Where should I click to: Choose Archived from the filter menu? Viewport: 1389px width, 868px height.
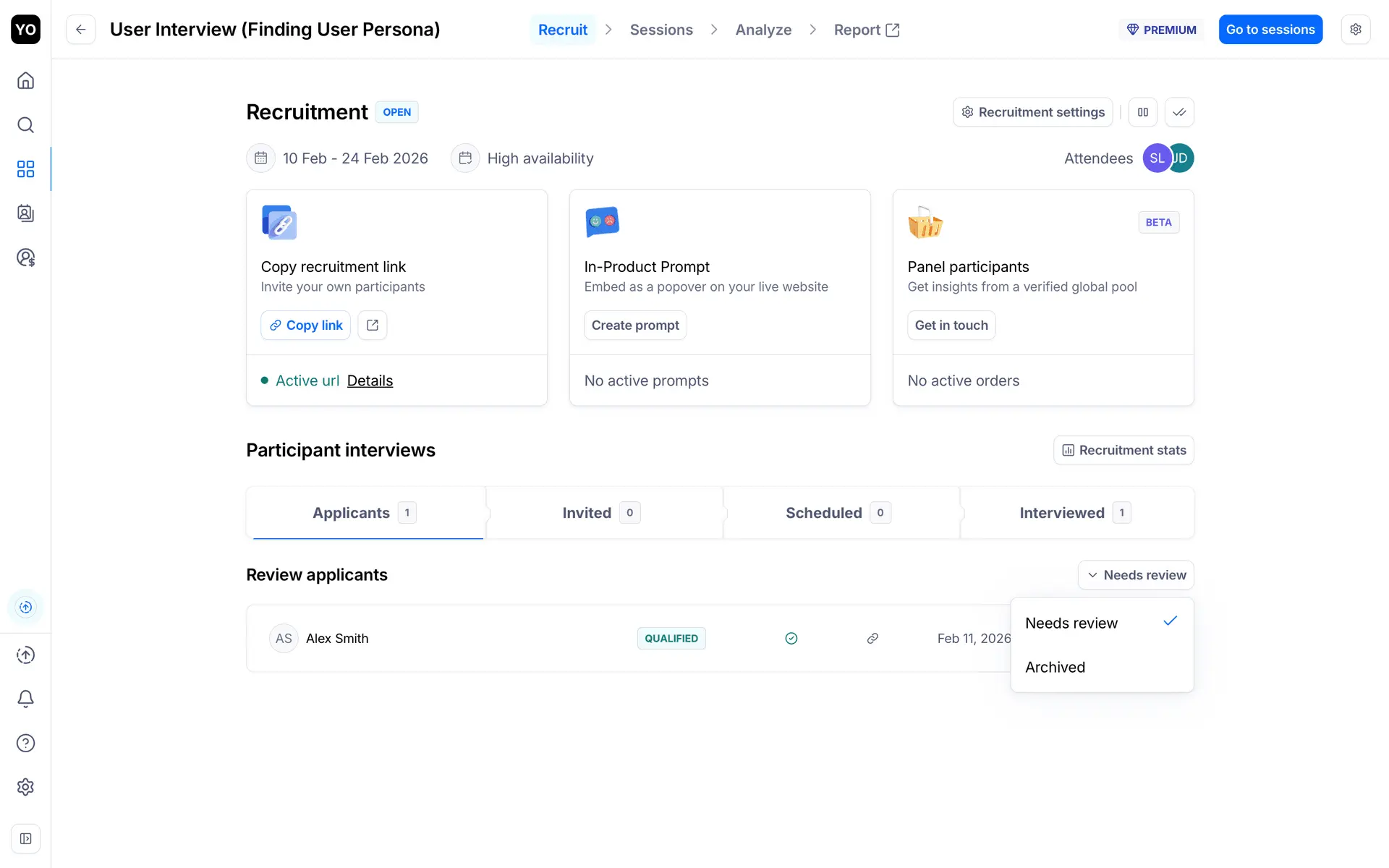(1055, 667)
